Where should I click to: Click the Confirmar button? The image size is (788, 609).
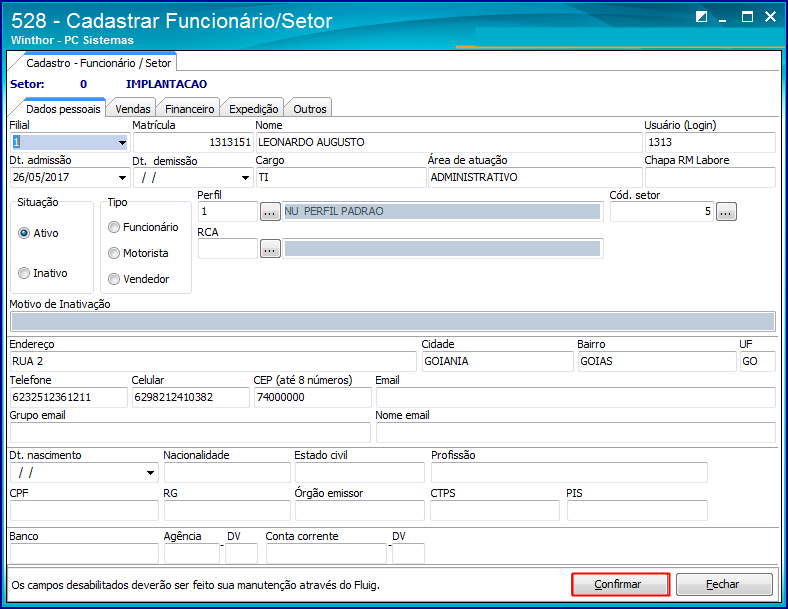click(621, 584)
